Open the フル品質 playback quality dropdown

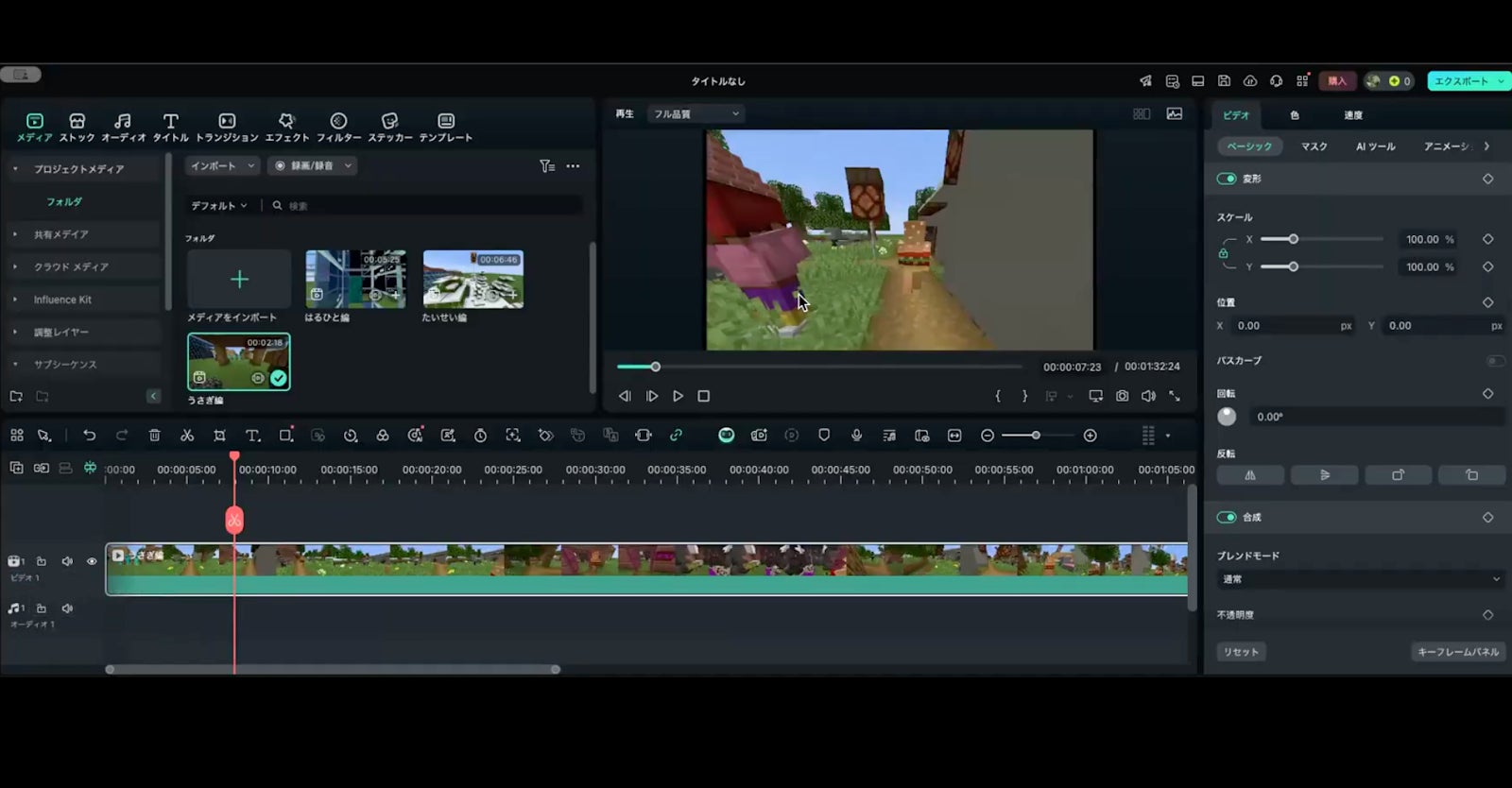click(x=696, y=114)
